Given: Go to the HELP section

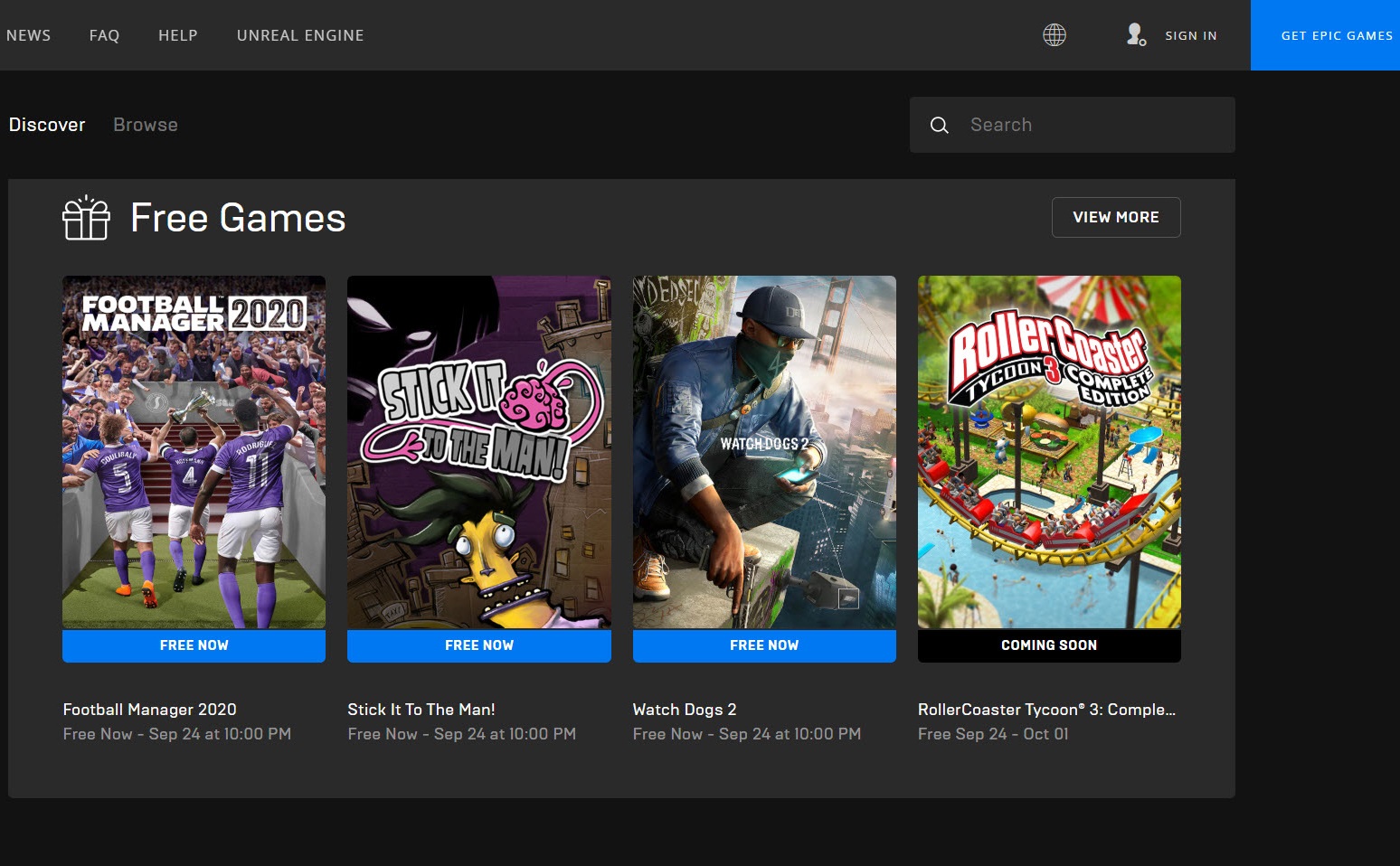Looking at the screenshot, I should point(178,35).
